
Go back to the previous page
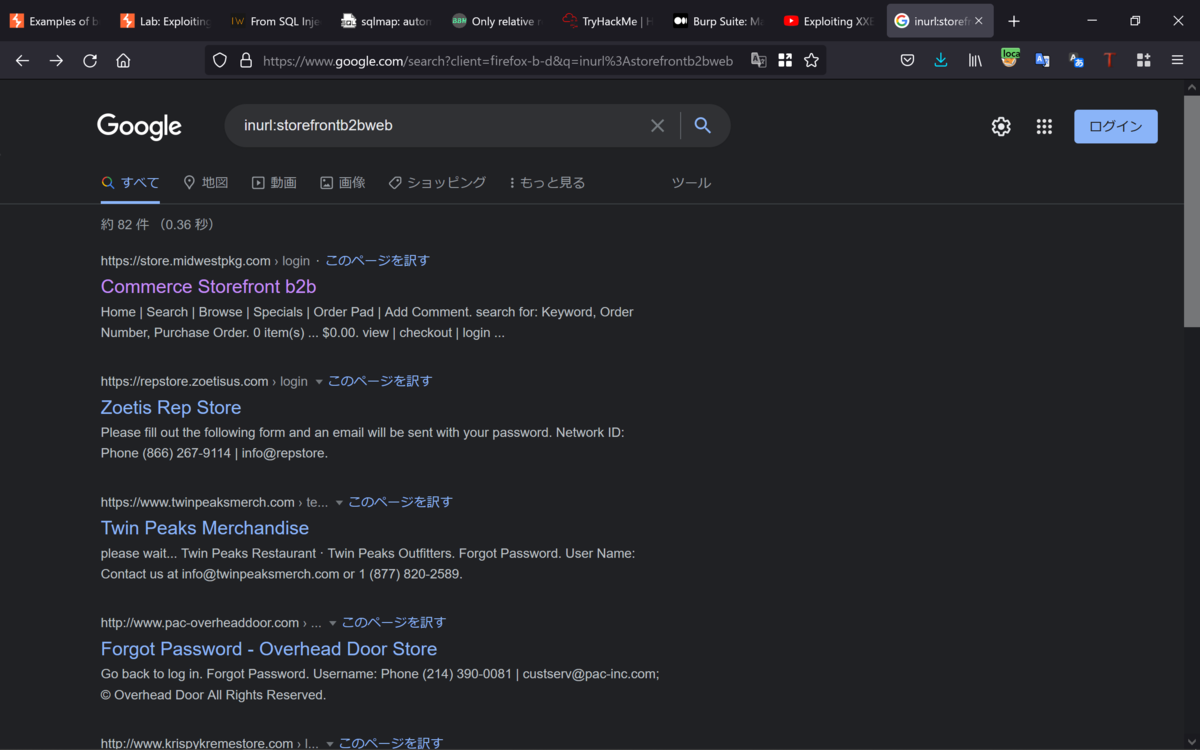tap(22, 61)
